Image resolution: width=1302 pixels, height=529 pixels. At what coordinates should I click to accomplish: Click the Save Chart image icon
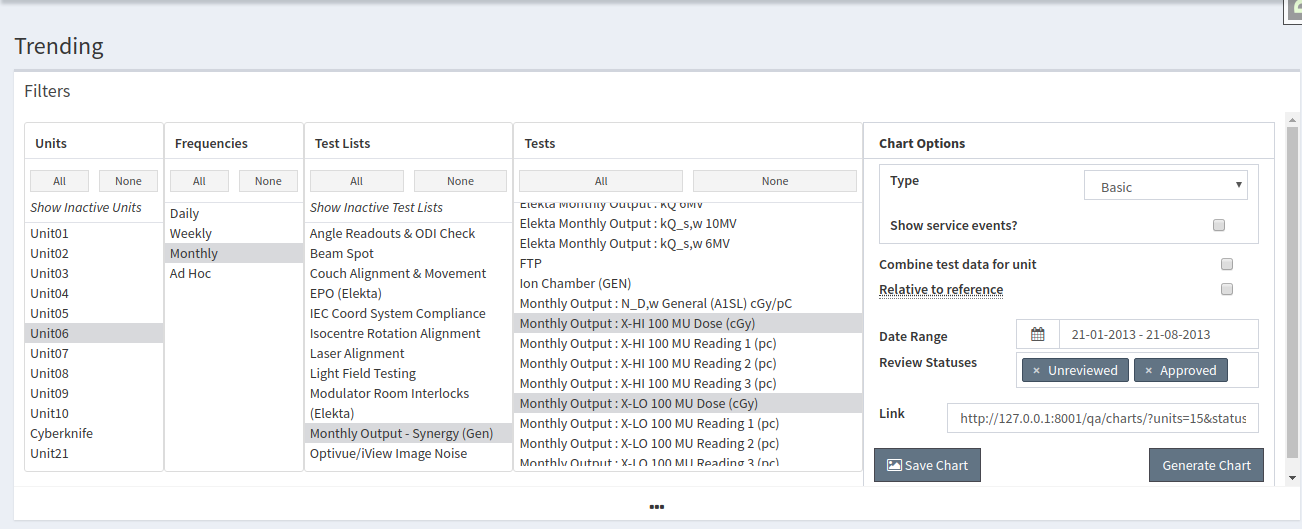894,465
